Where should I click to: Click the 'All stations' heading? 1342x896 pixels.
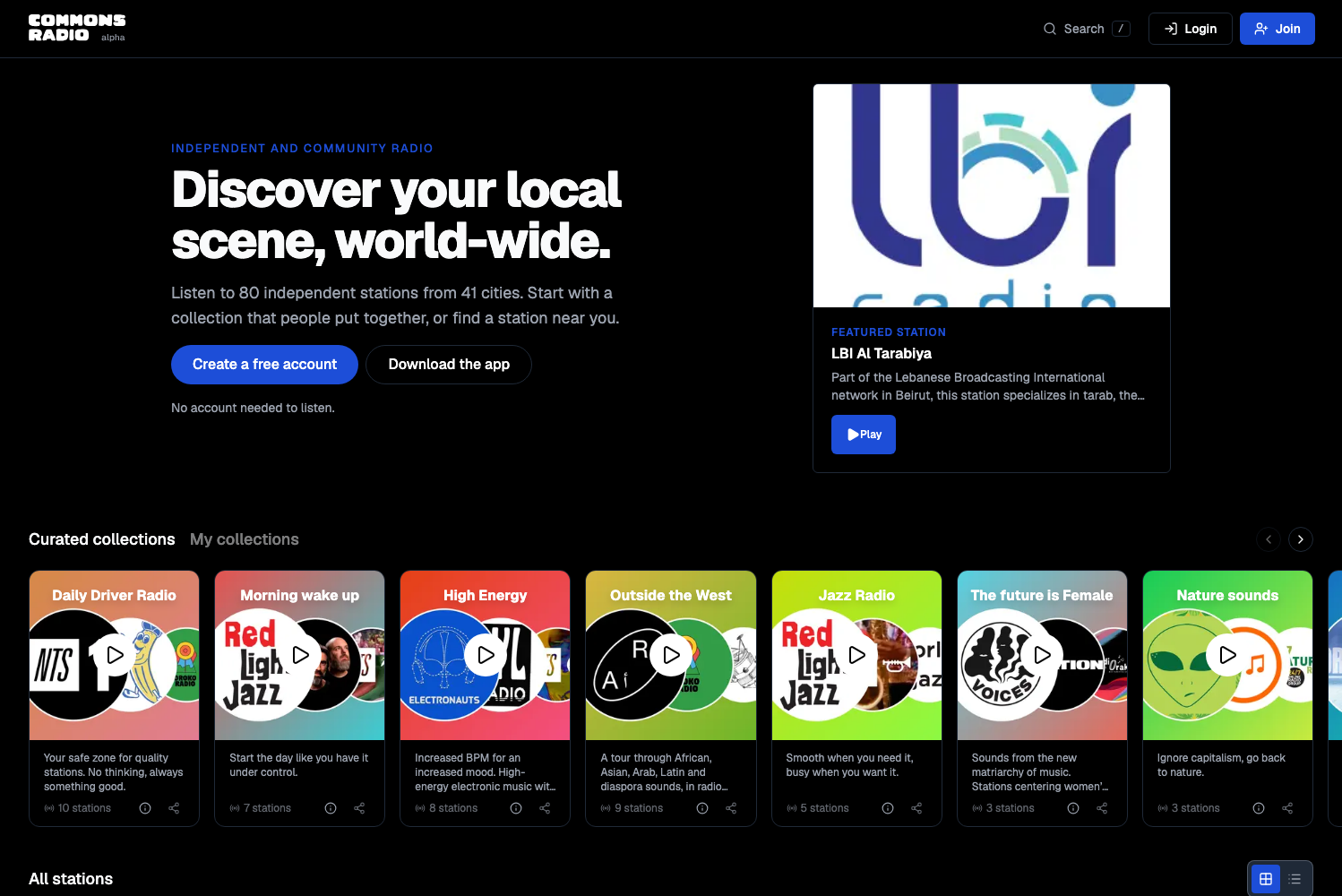pos(71,879)
